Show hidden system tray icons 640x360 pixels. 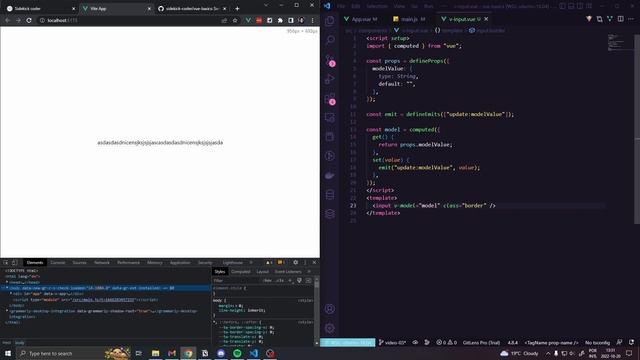(x=548, y=353)
